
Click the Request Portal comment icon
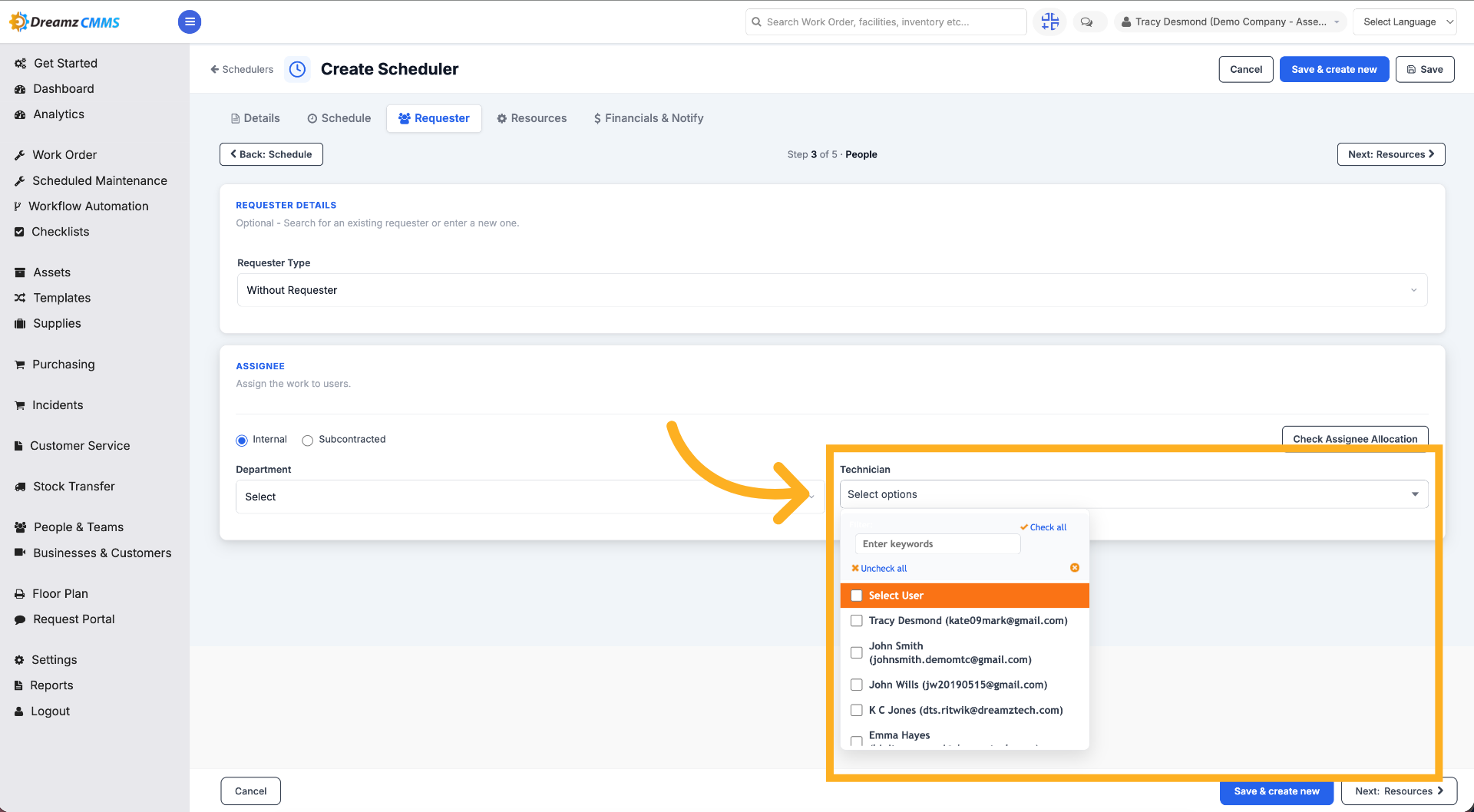pos(20,619)
